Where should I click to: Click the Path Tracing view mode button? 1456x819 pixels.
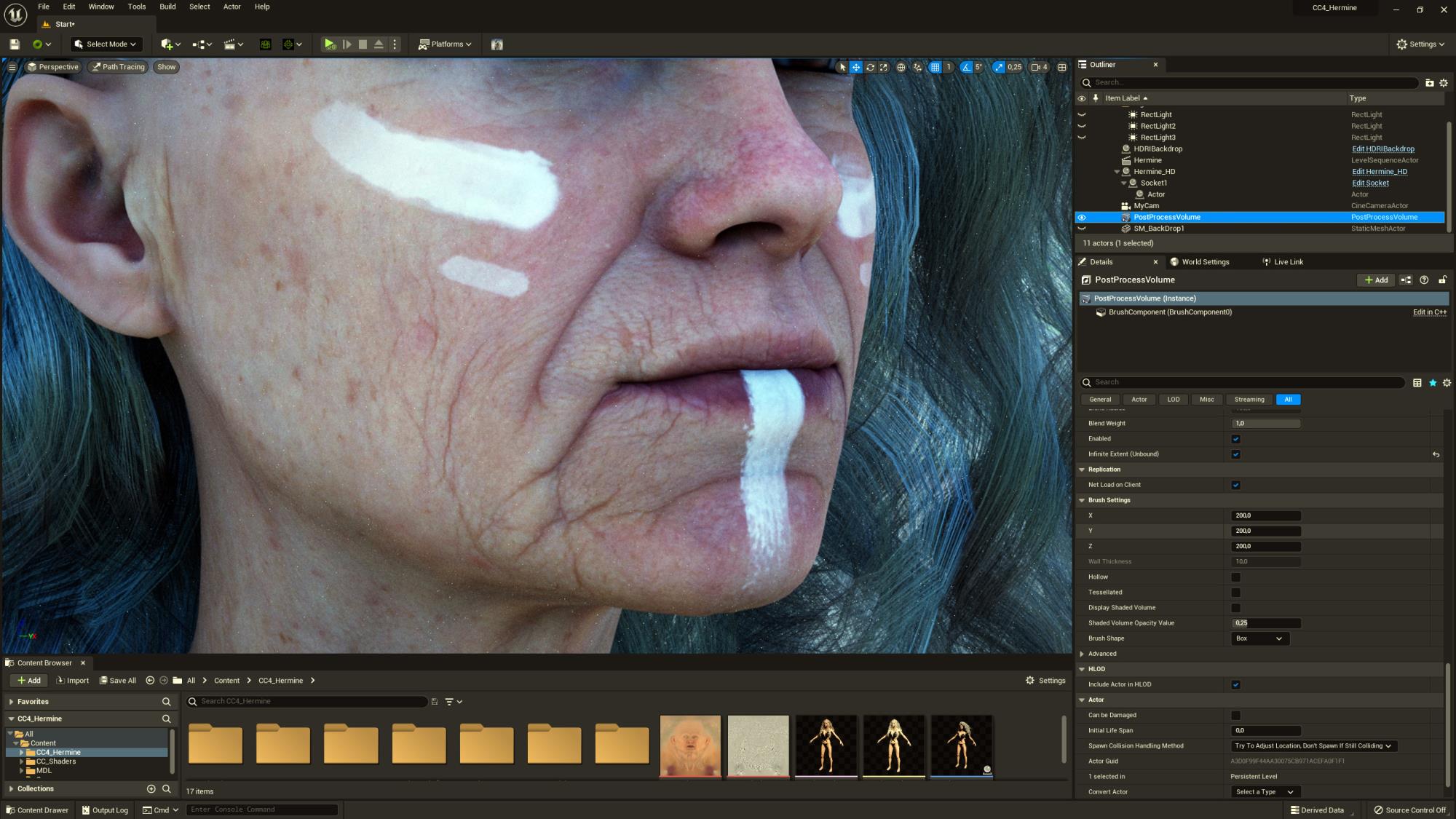point(118,67)
